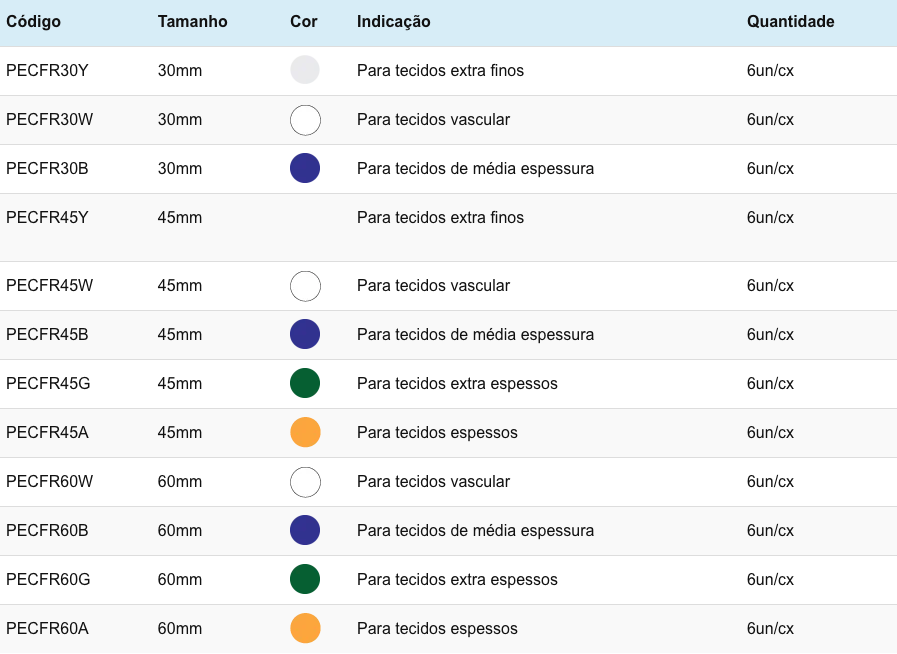Viewport: 897px width, 654px height.
Task: Click the PECFR60A product code
Action: [x=47, y=629]
